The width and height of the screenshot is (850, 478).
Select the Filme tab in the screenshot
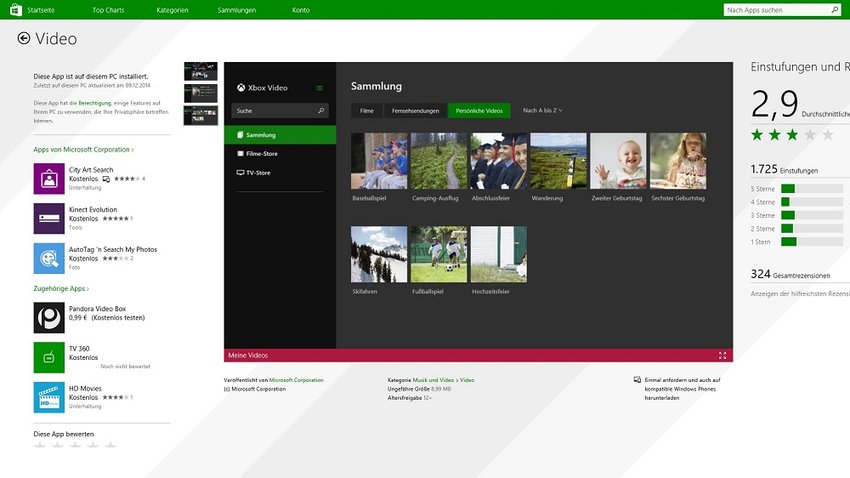[367, 111]
